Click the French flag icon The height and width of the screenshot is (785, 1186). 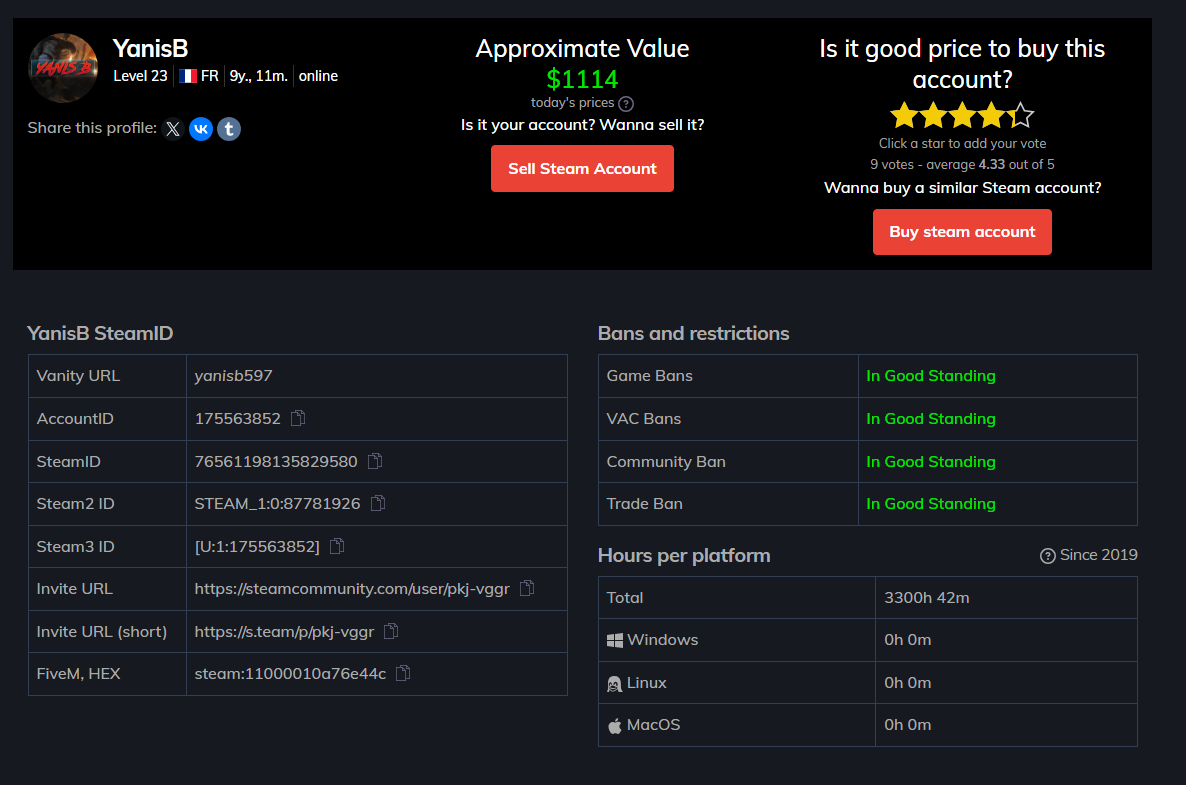(x=188, y=76)
